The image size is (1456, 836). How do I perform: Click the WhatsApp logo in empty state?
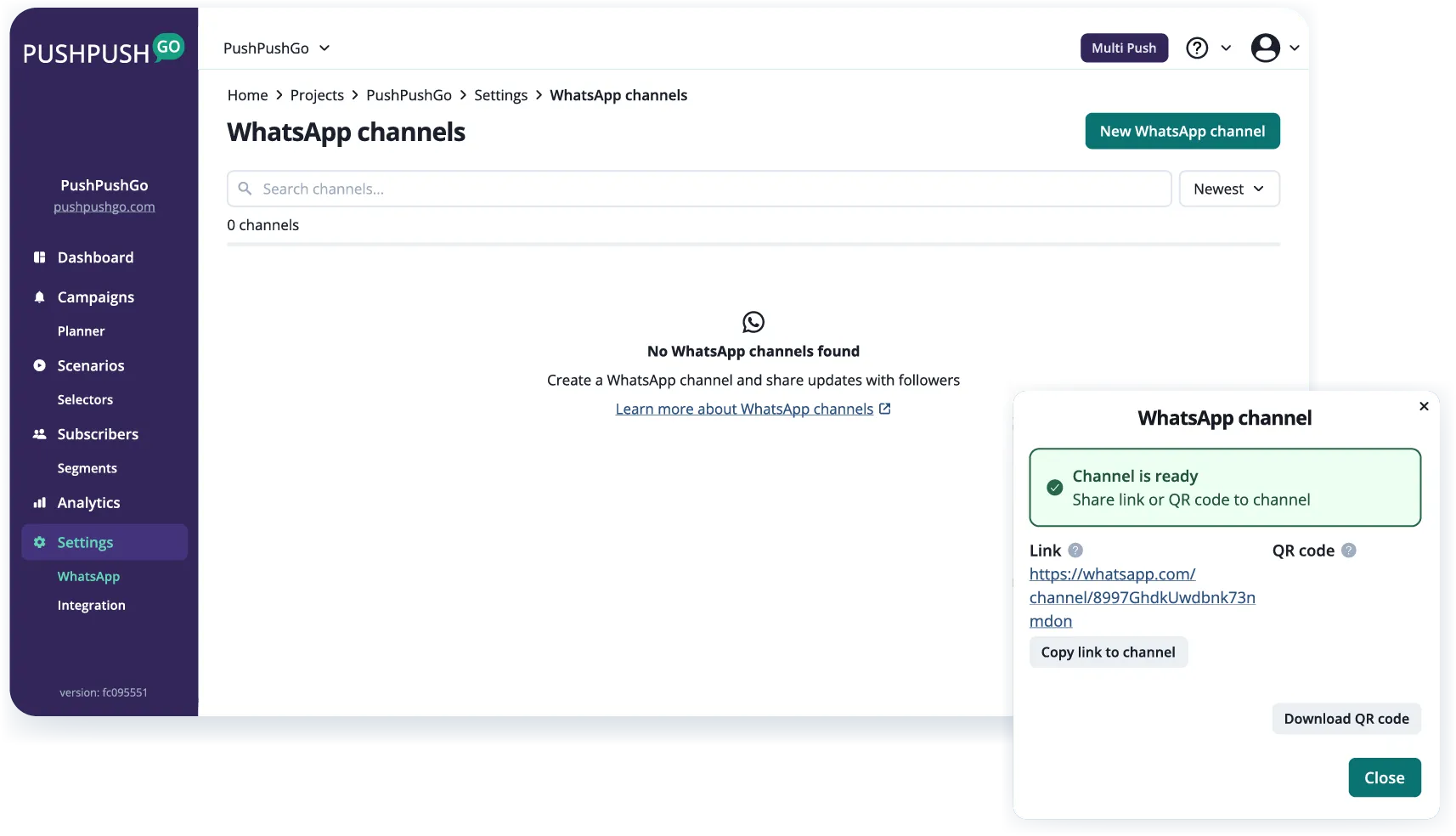click(x=753, y=322)
